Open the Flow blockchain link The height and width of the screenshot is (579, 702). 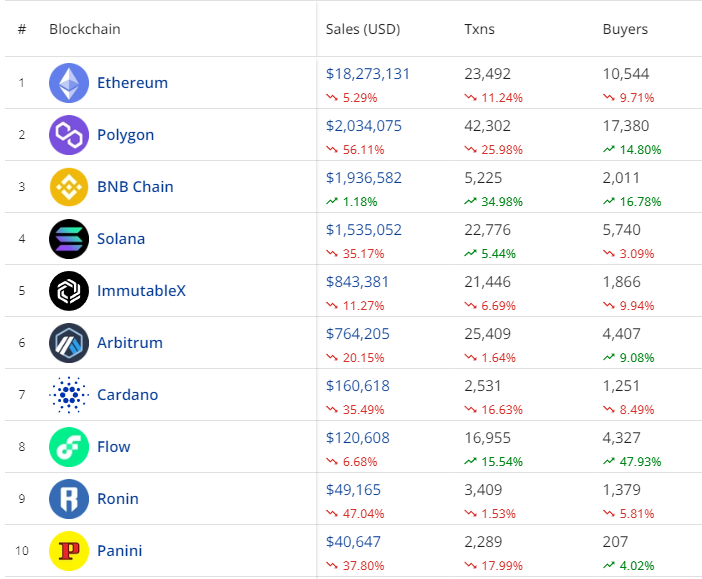(x=114, y=446)
